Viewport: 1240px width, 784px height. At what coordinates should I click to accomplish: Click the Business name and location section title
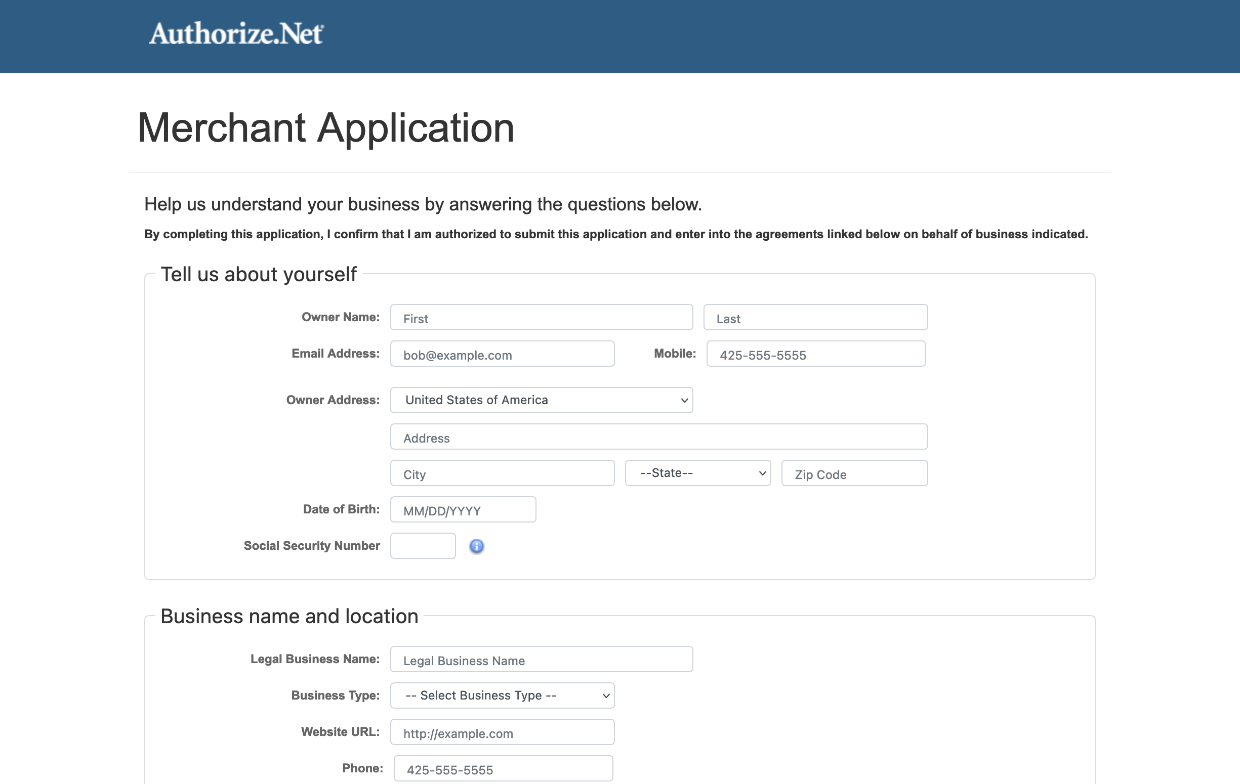click(x=289, y=616)
